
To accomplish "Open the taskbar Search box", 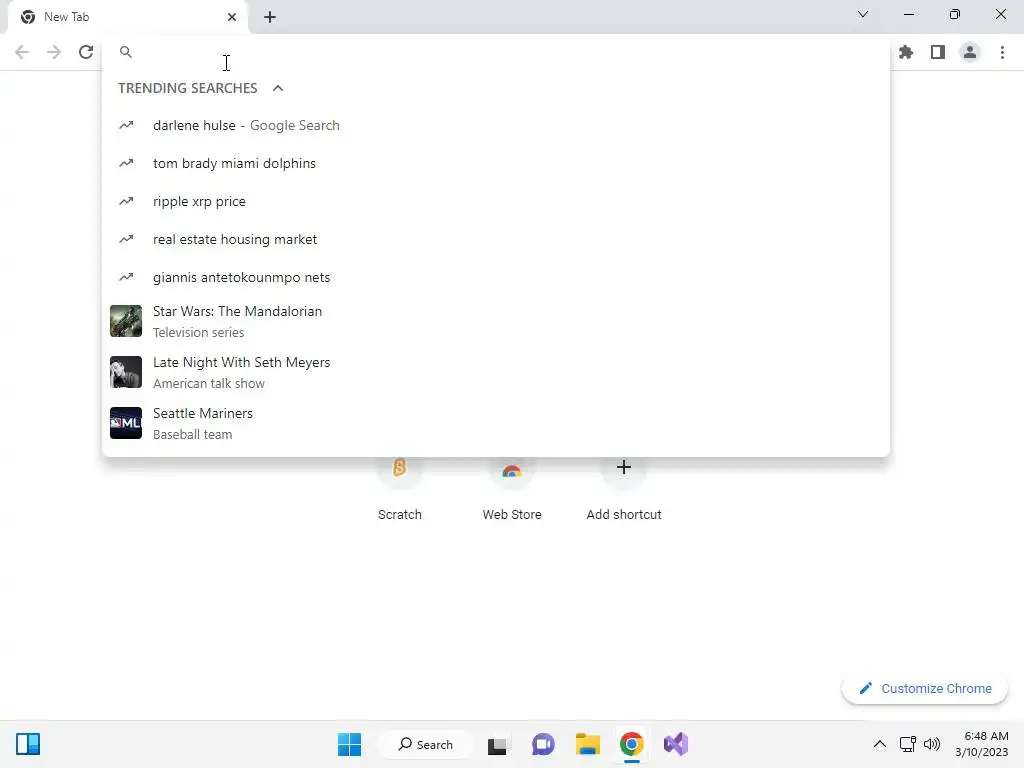I will click(426, 744).
